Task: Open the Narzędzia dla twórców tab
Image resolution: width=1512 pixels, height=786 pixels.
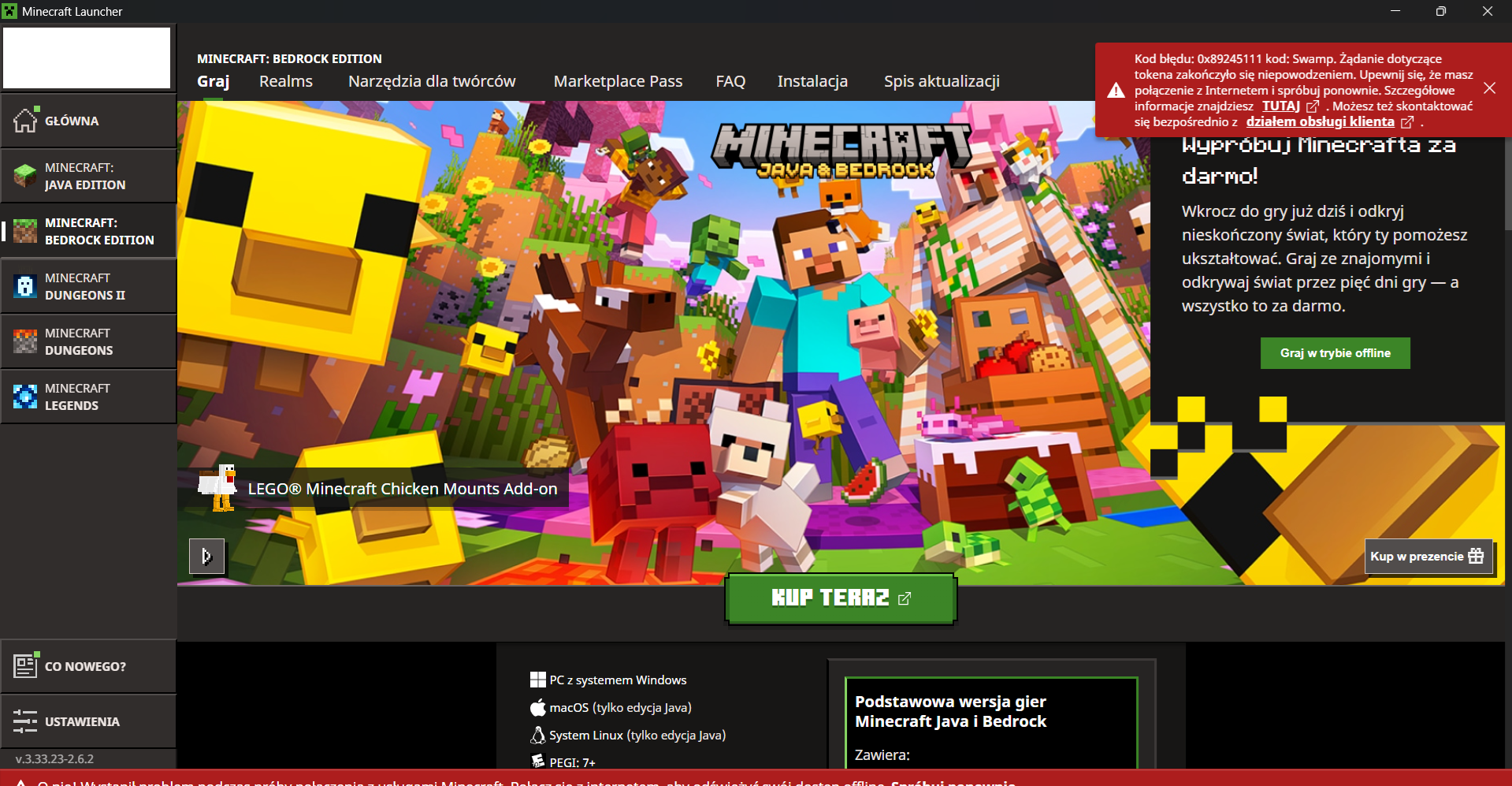Action: tap(432, 81)
